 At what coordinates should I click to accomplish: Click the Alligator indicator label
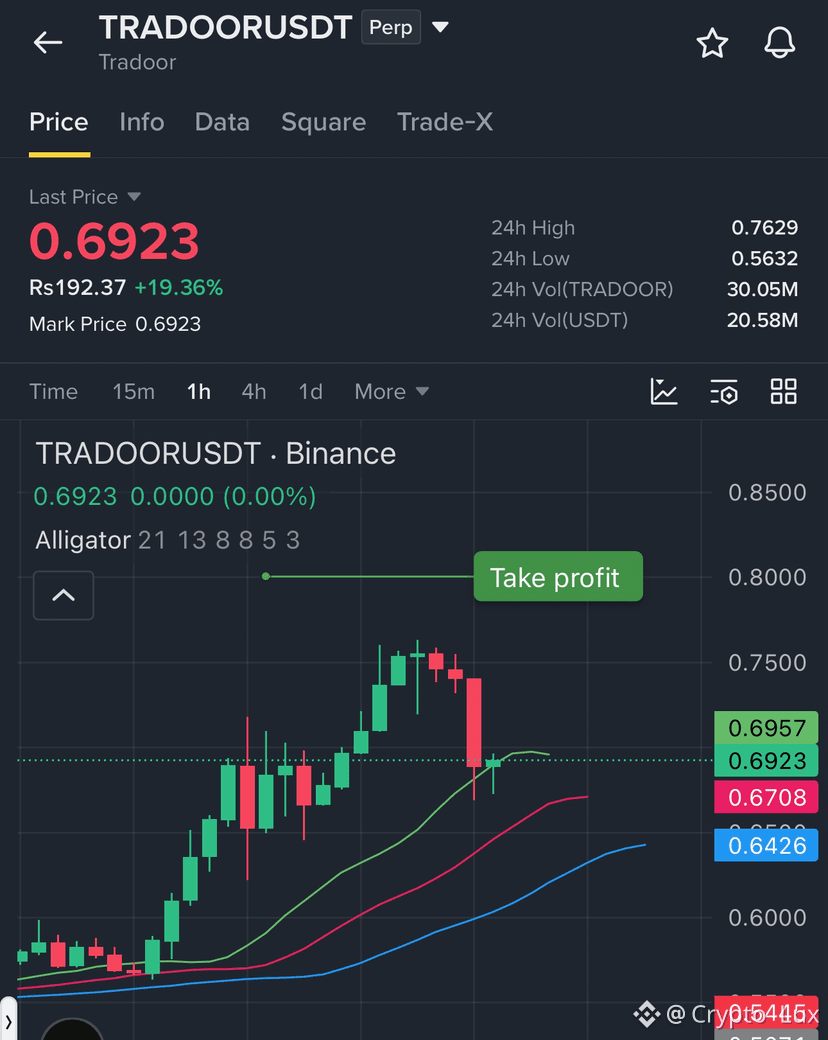83,540
